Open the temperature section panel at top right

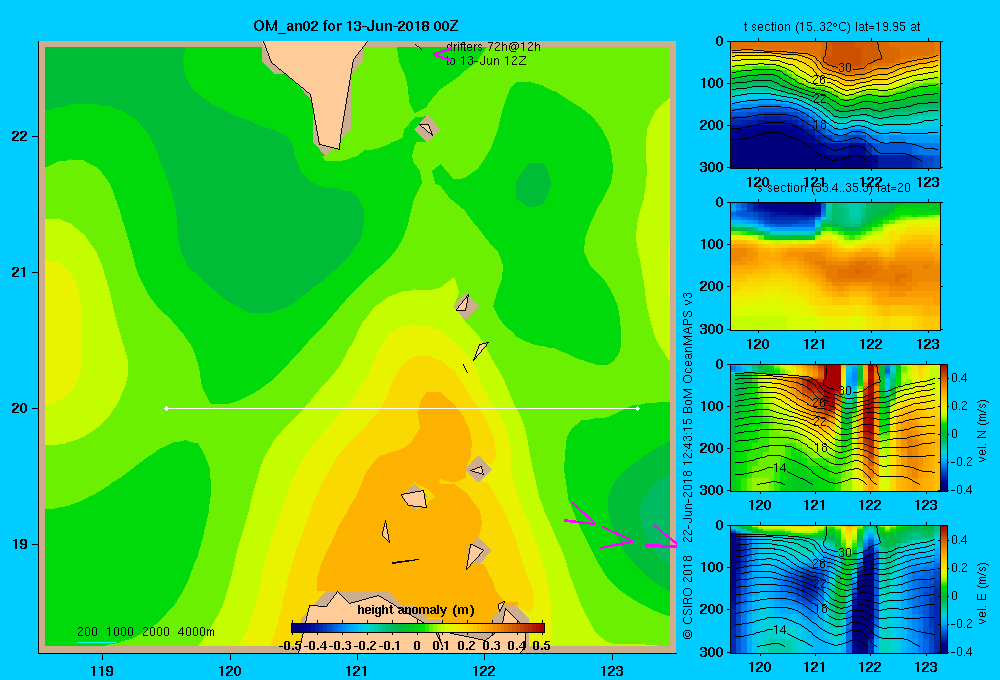(x=835, y=105)
